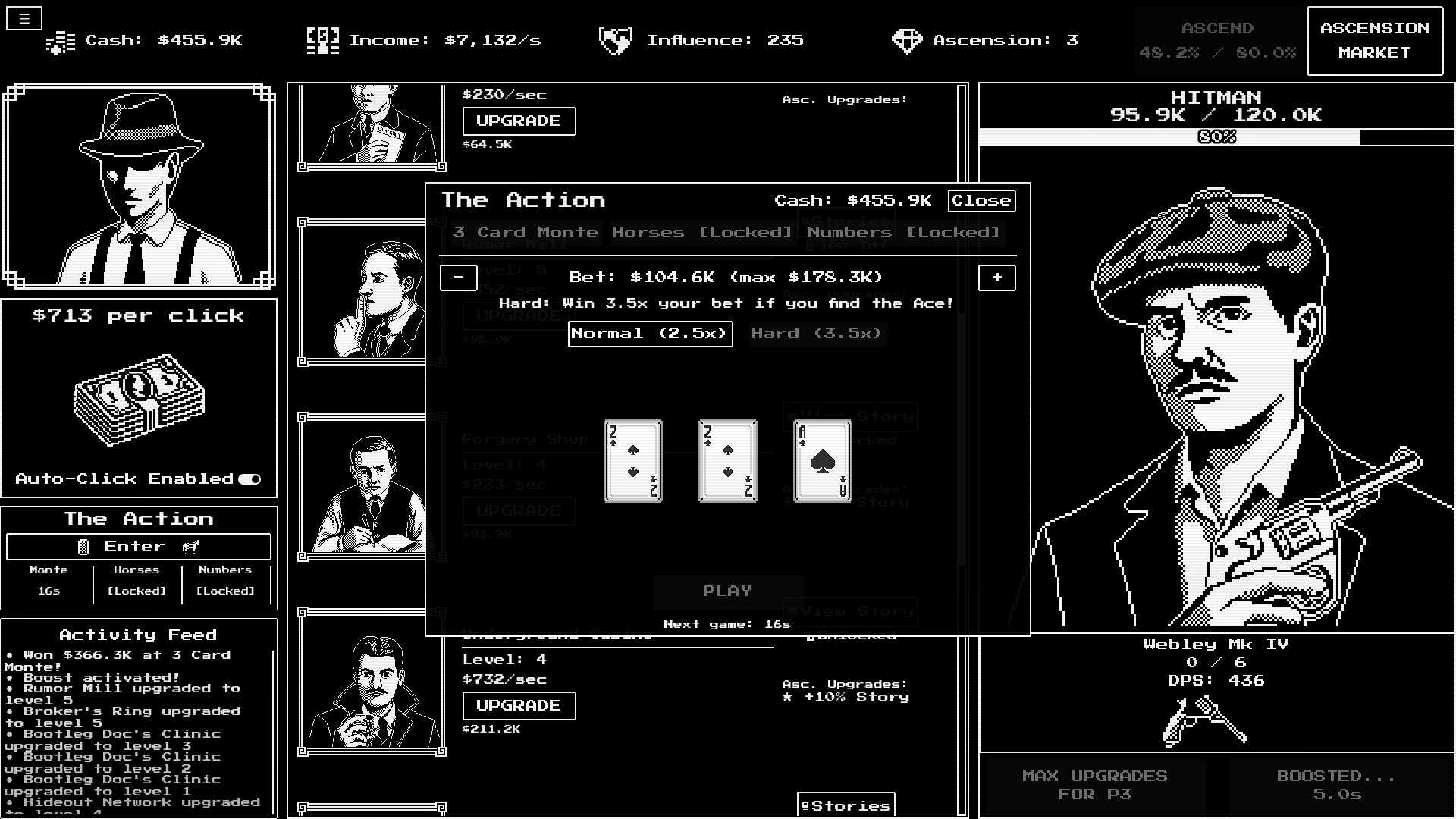1456x819 pixels.
Task: Close The Action dialog
Action: click(x=981, y=201)
